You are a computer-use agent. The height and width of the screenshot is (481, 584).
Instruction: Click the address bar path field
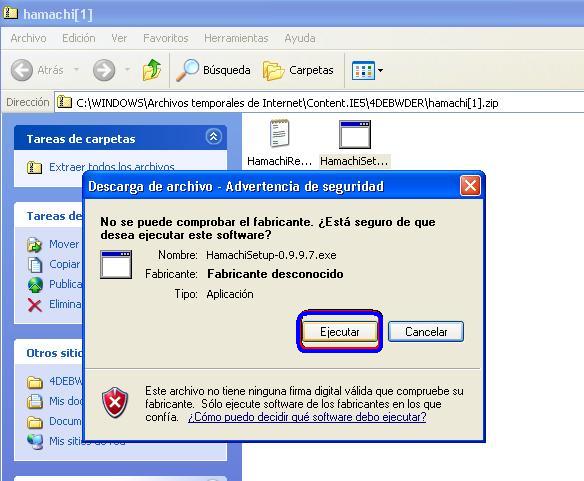coord(319,102)
